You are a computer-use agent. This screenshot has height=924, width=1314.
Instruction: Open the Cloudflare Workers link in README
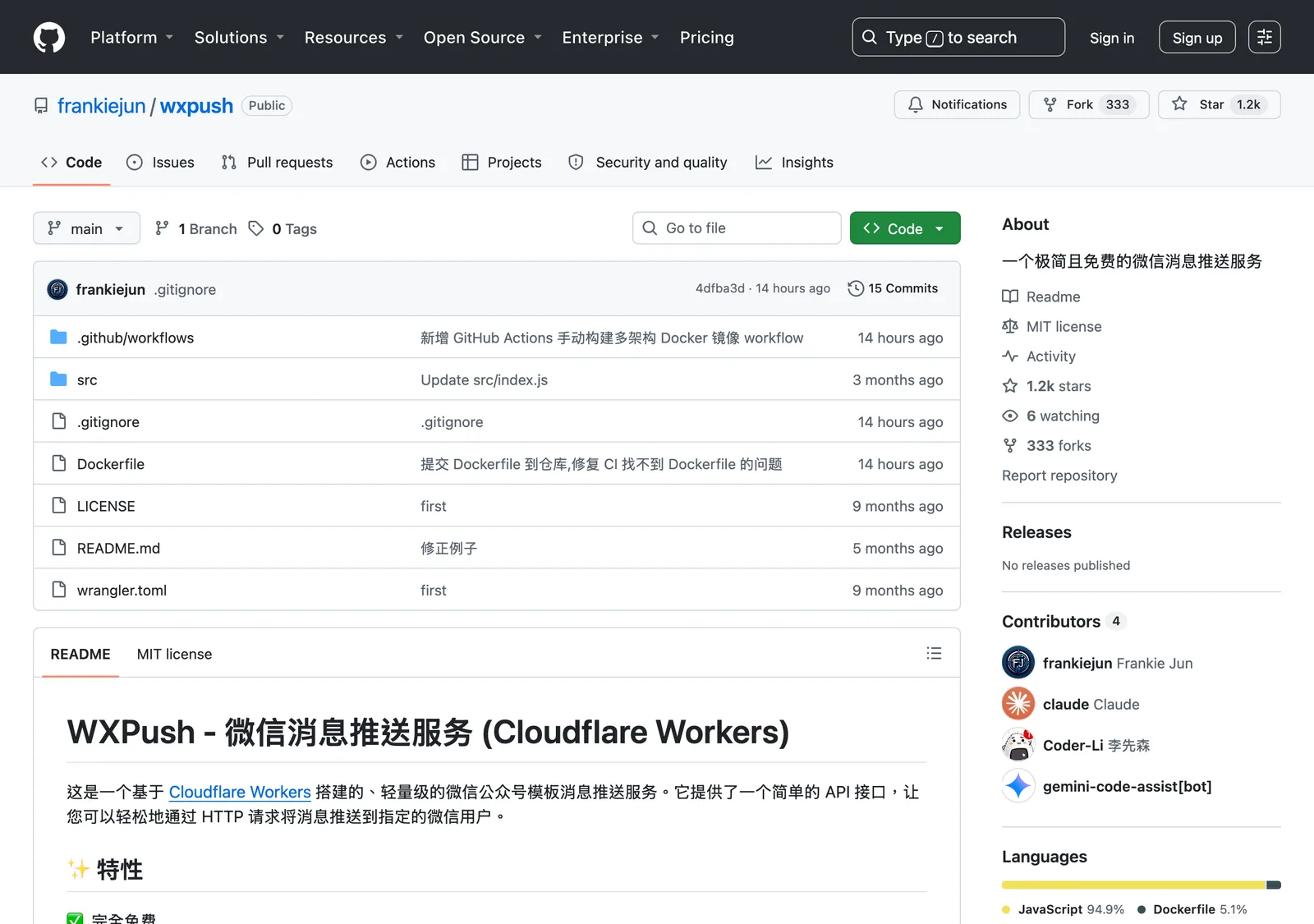click(240, 792)
